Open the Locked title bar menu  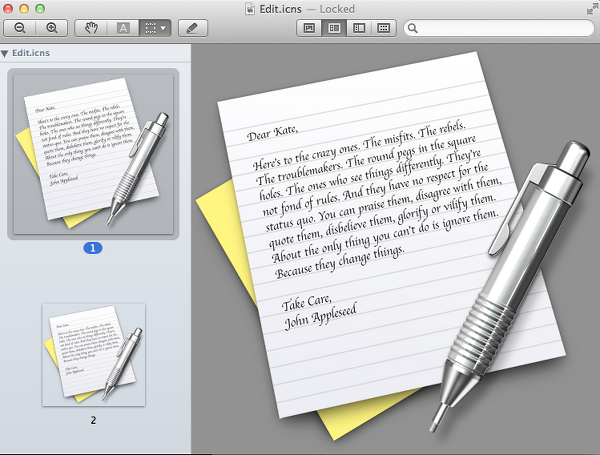337,9
